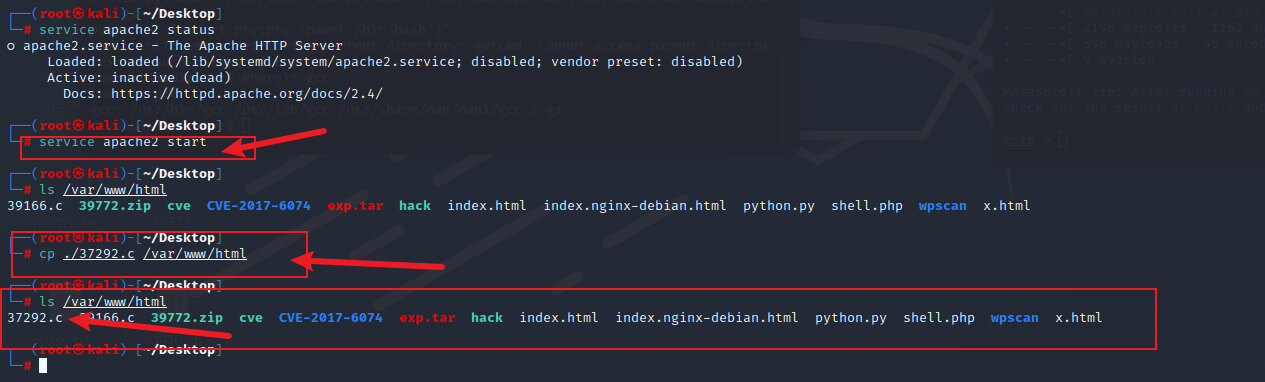Click 'python.py' in listing starting with 39166.c
1265x382 pixels.
coord(779,206)
